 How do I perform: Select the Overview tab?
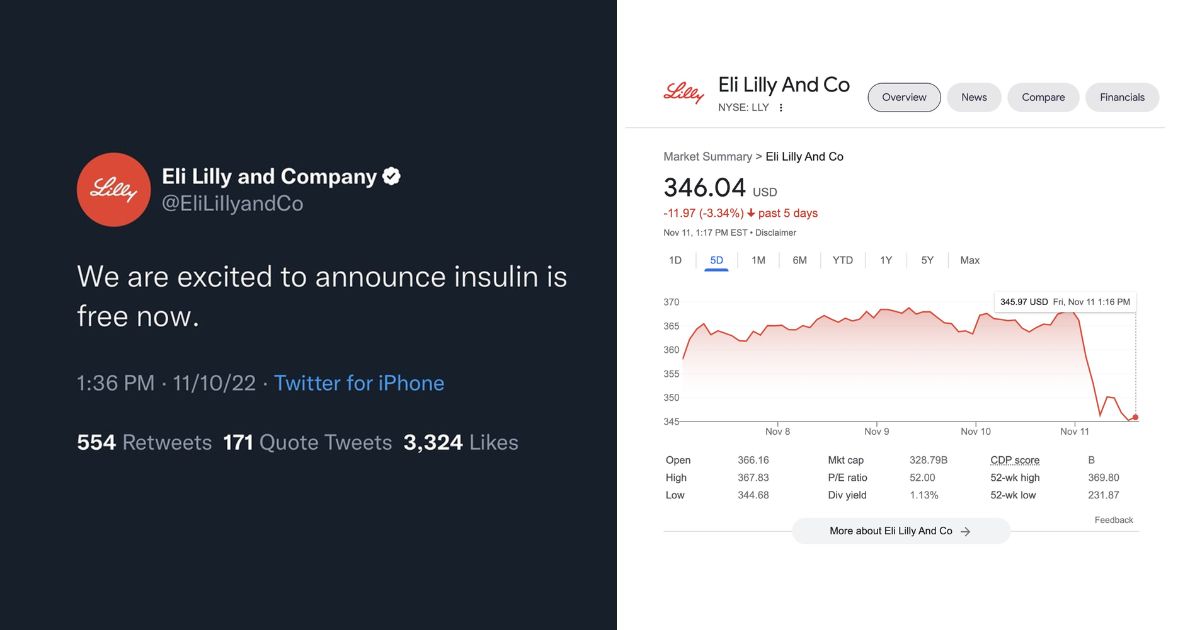[904, 97]
